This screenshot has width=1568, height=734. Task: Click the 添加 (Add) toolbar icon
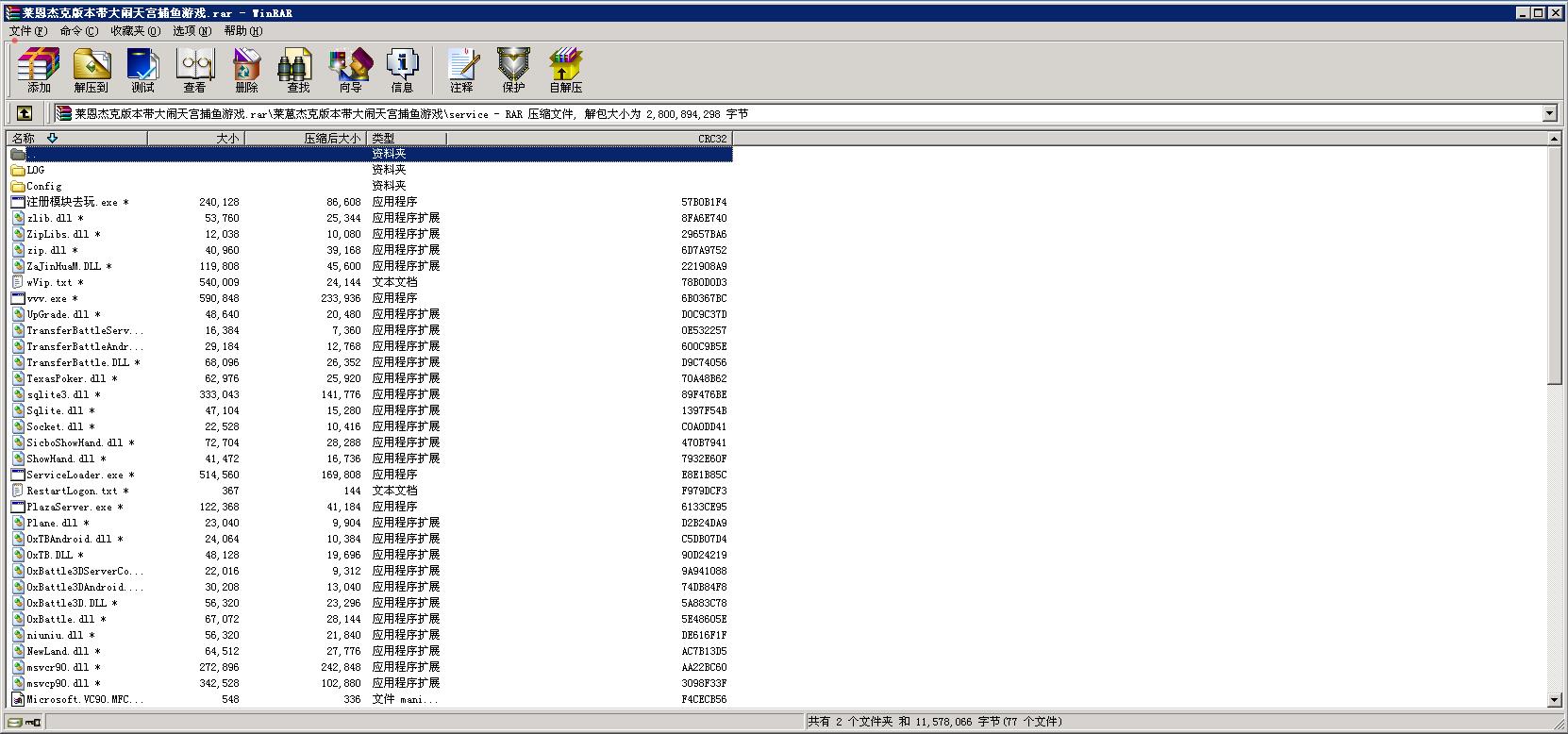click(x=39, y=71)
